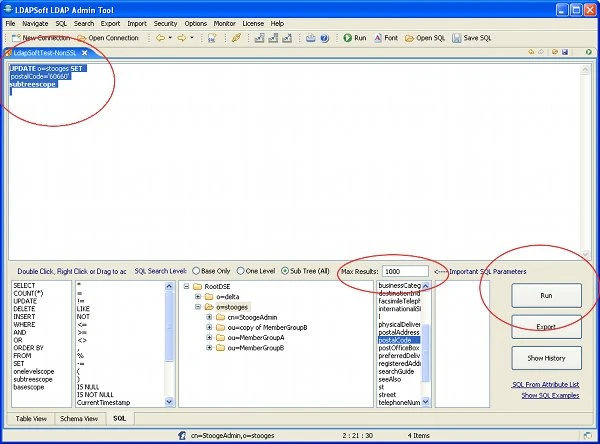
Task: Select the LdapSoftTest-NonSSL connection tab
Action: click(45, 53)
